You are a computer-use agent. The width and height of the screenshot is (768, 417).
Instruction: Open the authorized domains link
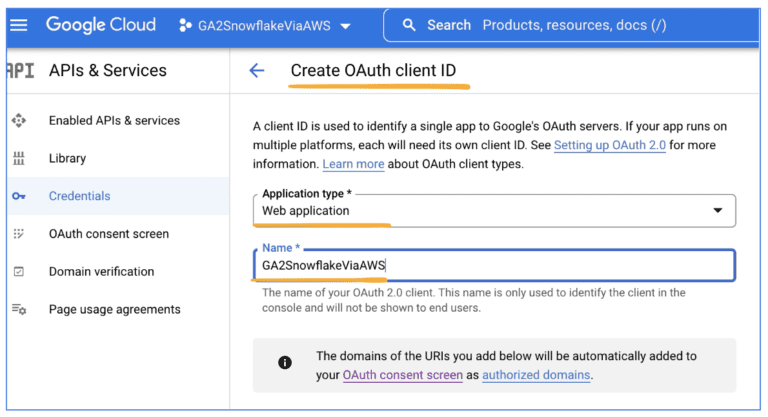[536, 375]
